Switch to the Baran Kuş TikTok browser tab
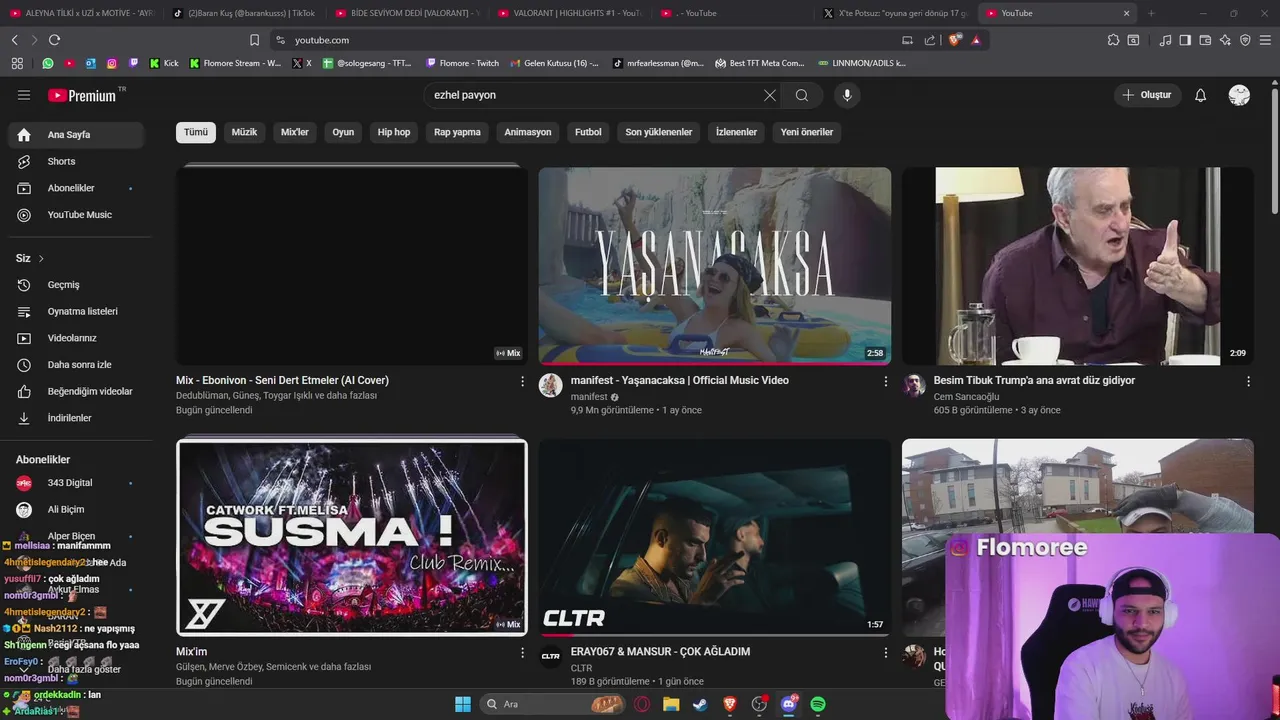1280x720 pixels. coord(245,13)
